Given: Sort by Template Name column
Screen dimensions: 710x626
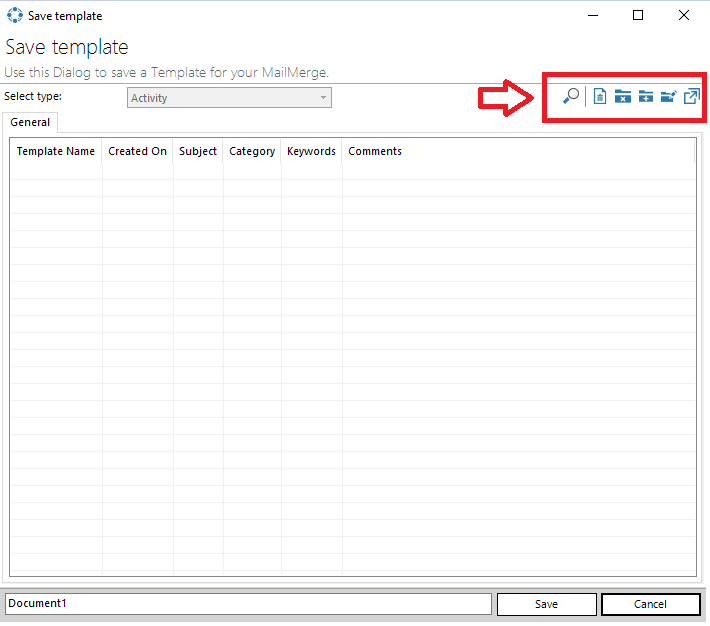Looking at the screenshot, I should (56, 152).
